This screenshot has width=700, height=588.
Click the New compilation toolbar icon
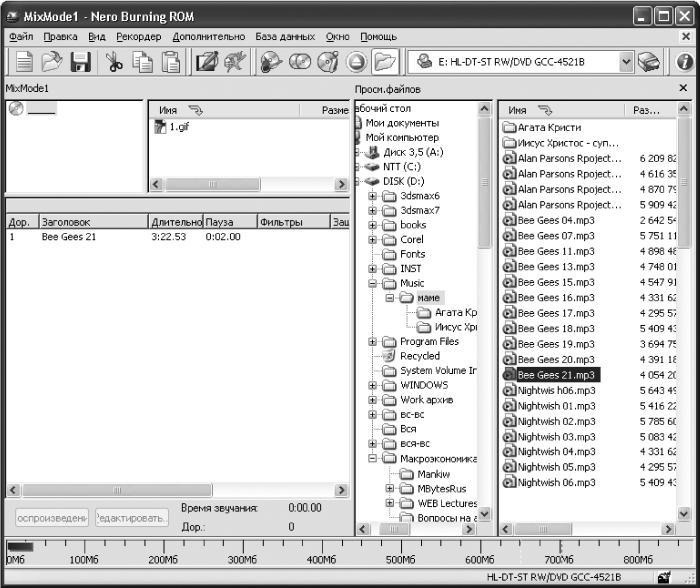(24, 62)
